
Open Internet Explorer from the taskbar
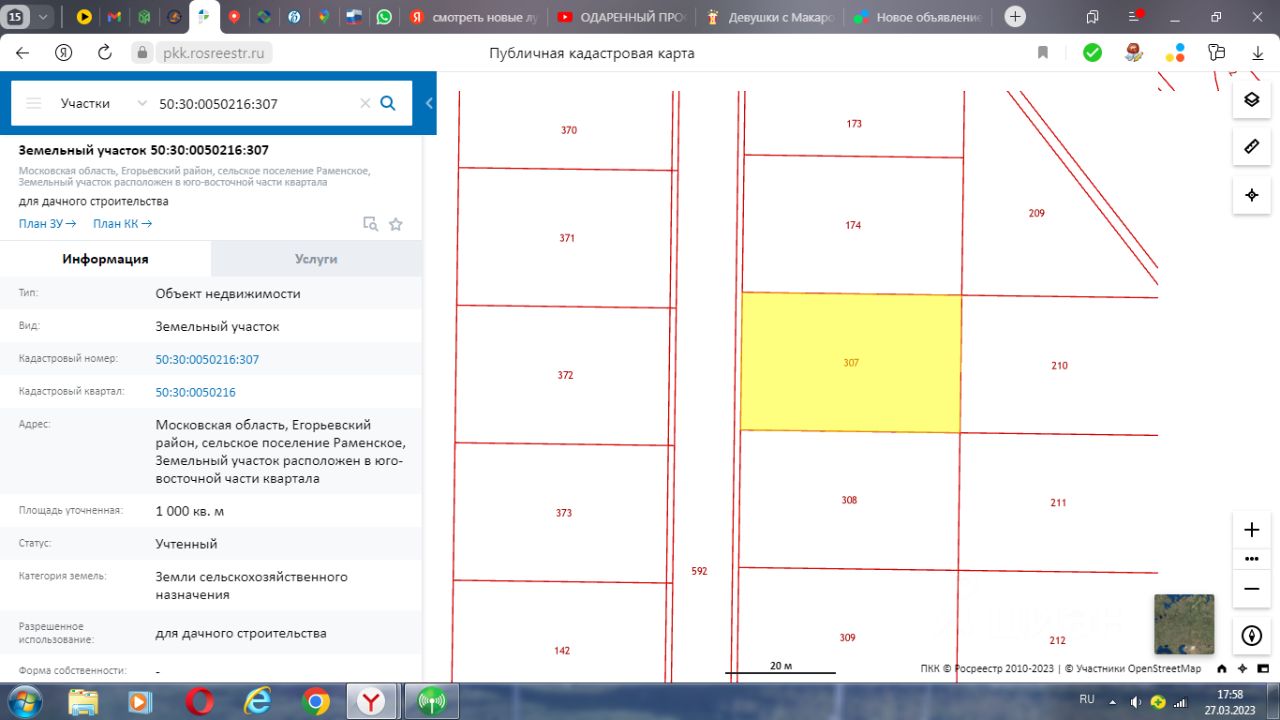pyautogui.click(x=258, y=702)
